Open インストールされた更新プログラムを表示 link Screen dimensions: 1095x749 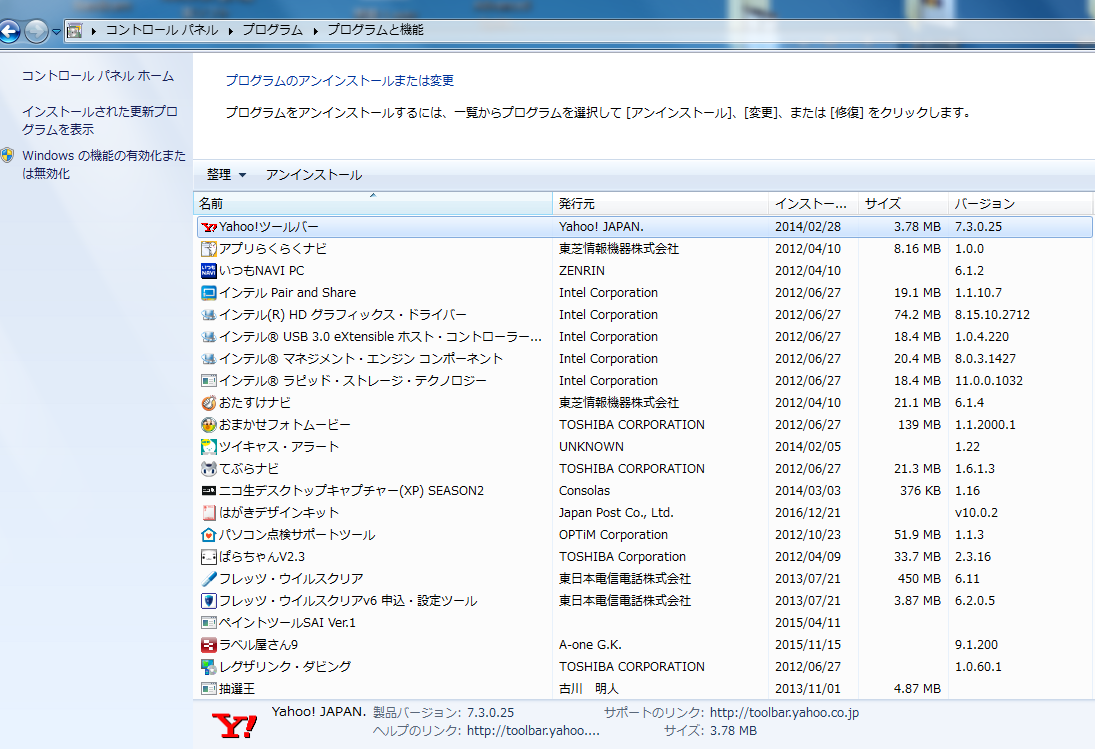point(99,121)
